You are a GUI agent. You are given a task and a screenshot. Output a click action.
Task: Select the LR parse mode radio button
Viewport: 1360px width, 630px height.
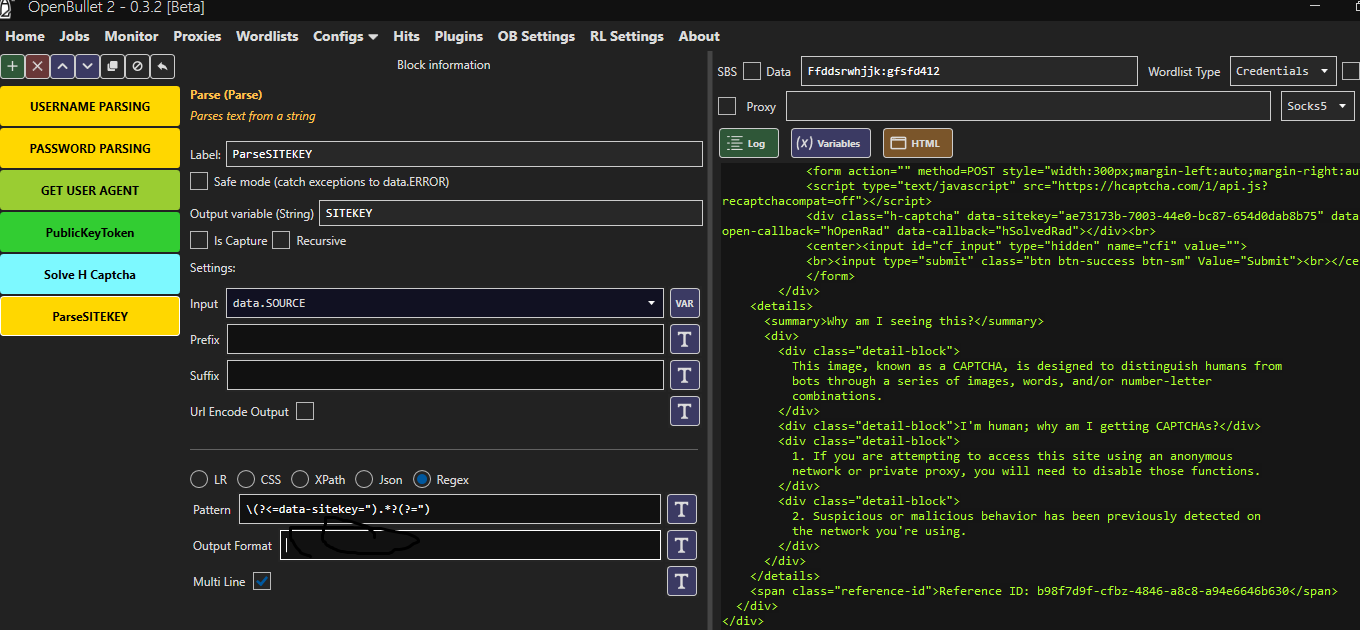coord(200,479)
